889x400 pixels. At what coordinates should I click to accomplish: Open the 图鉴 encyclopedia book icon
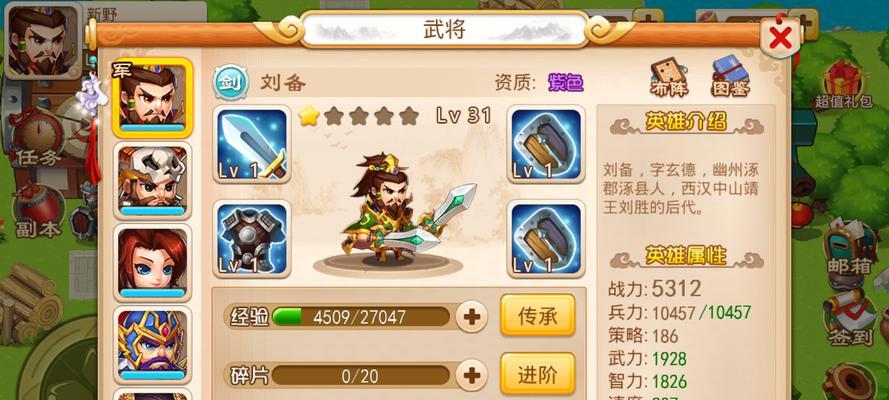tap(731, 76)
